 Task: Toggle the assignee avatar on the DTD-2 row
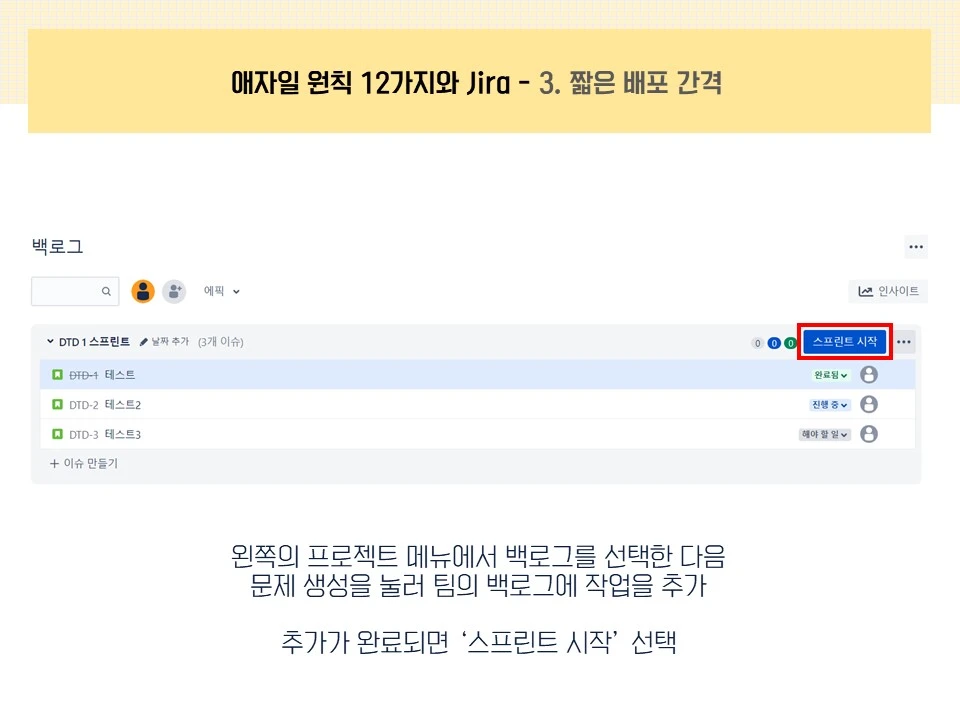click(868, 404)
